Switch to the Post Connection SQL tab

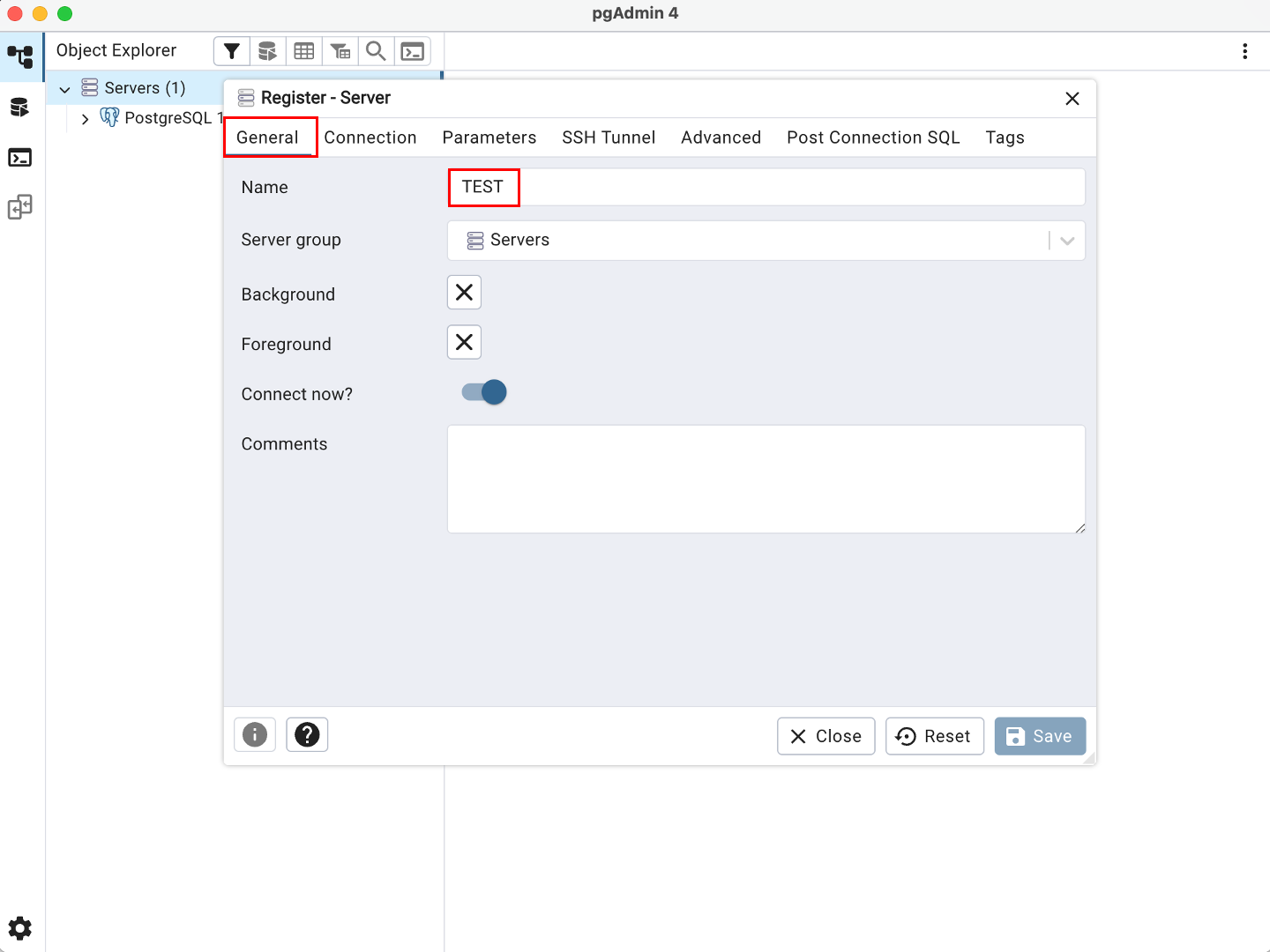[x=873, y=138]
